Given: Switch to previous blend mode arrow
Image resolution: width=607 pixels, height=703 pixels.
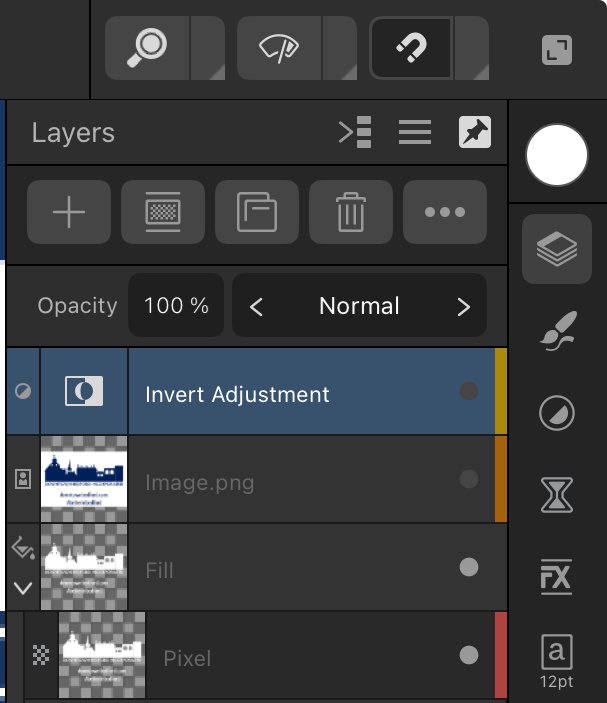Looking at the screenshot, I should click(256, 307).
